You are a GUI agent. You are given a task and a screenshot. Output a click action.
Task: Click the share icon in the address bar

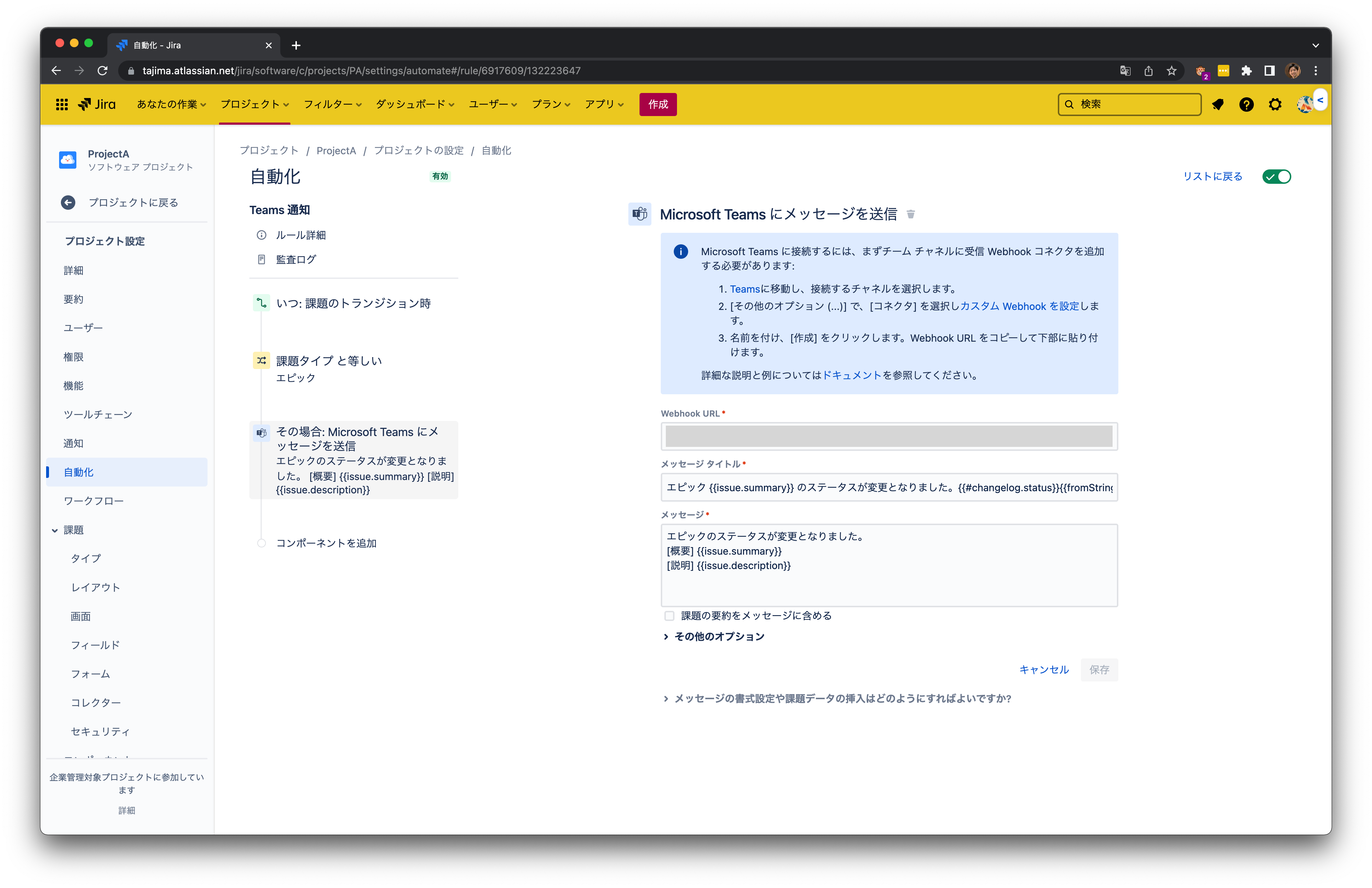1148,71
